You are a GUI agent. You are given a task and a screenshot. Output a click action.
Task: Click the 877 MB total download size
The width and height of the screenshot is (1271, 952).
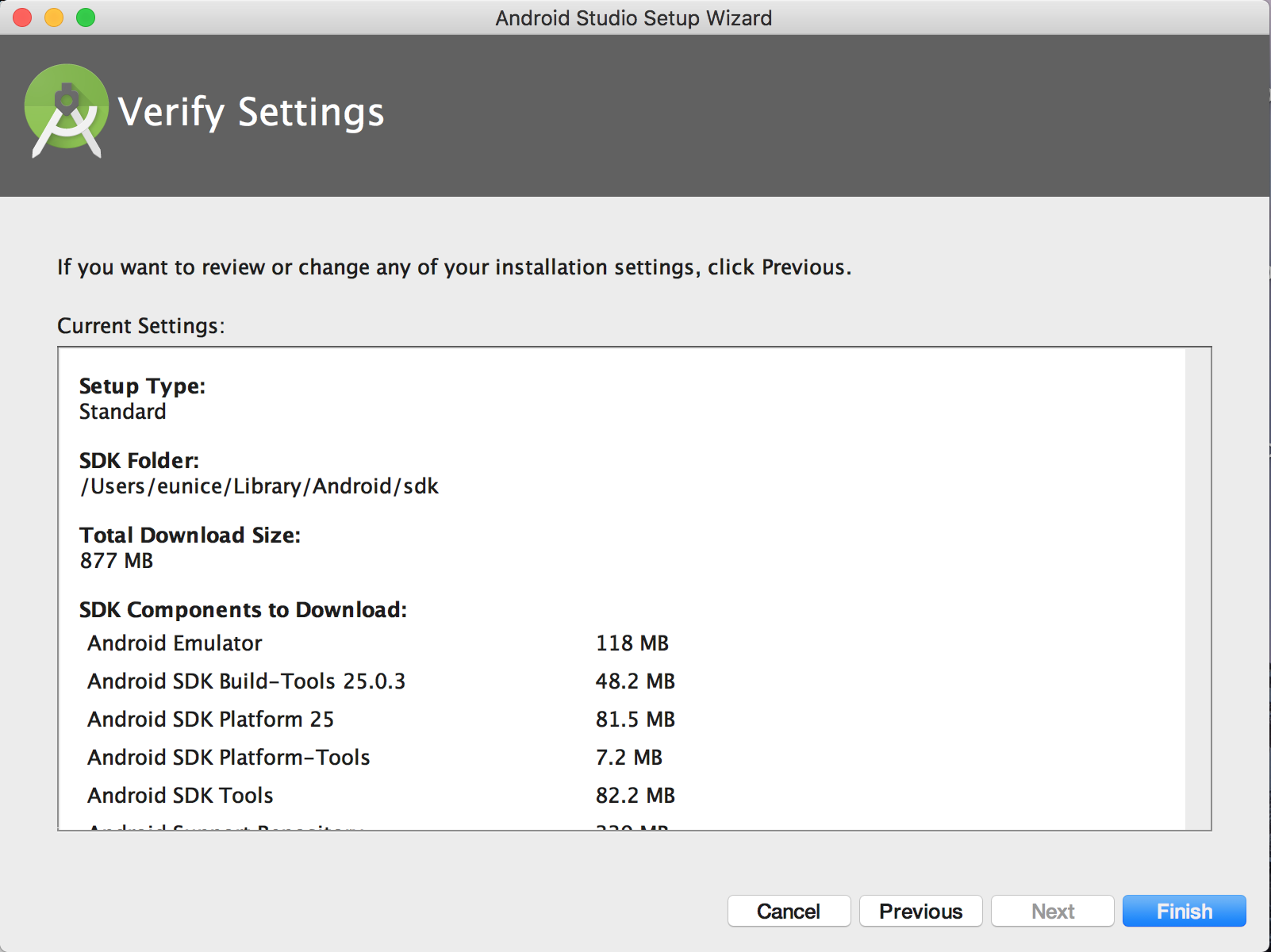point(117,561)
